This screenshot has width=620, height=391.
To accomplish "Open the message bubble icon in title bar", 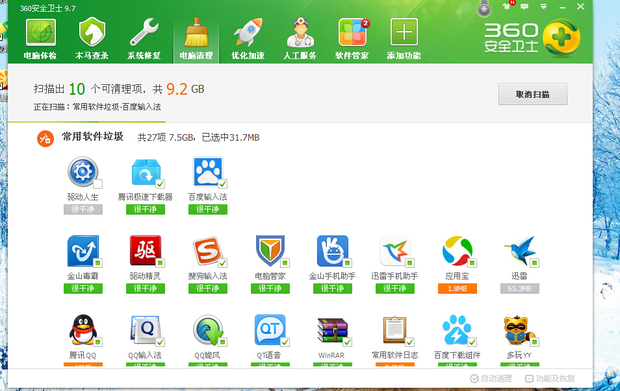I will [525, 6].
